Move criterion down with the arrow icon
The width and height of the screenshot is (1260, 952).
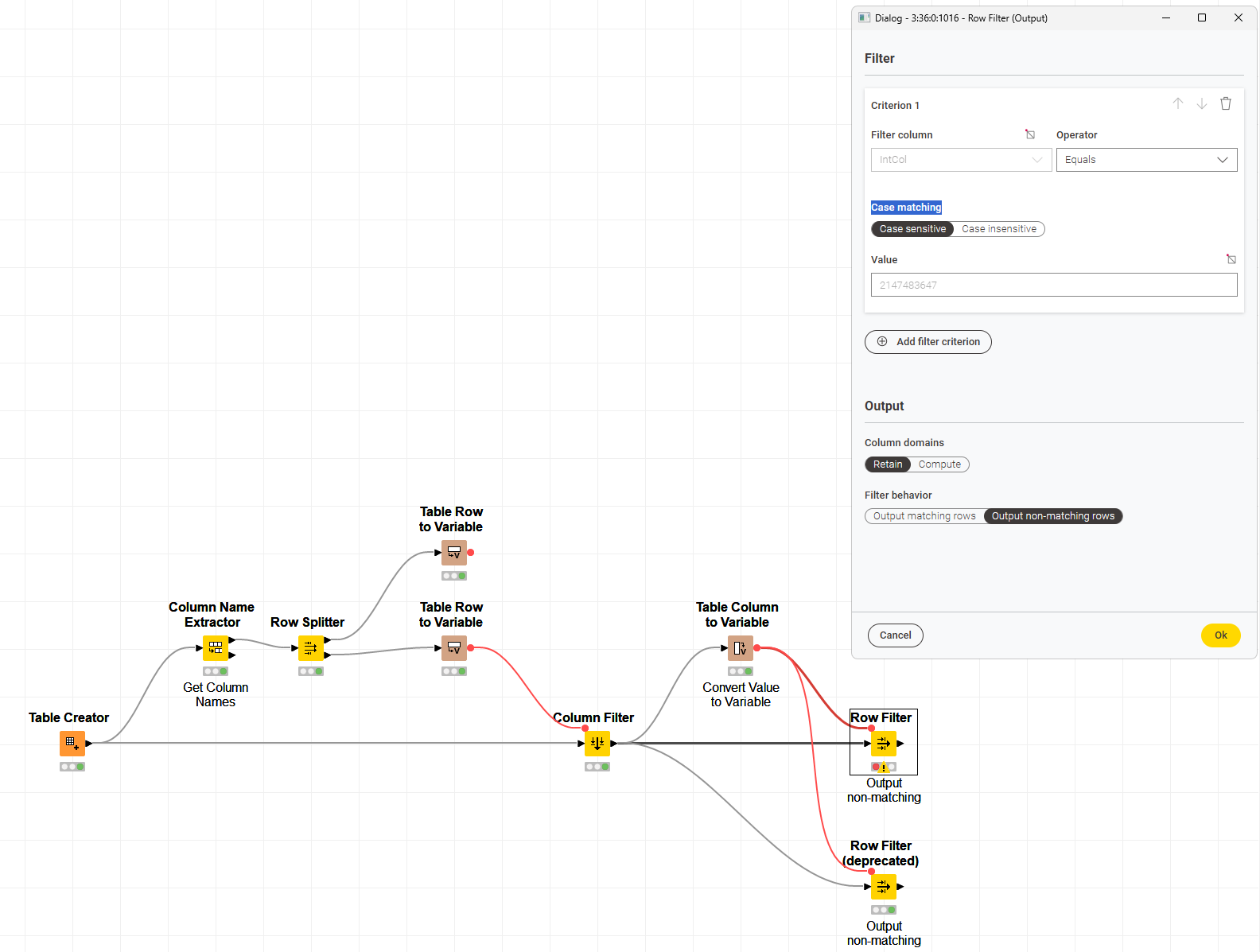click(x=1202, y=104)
